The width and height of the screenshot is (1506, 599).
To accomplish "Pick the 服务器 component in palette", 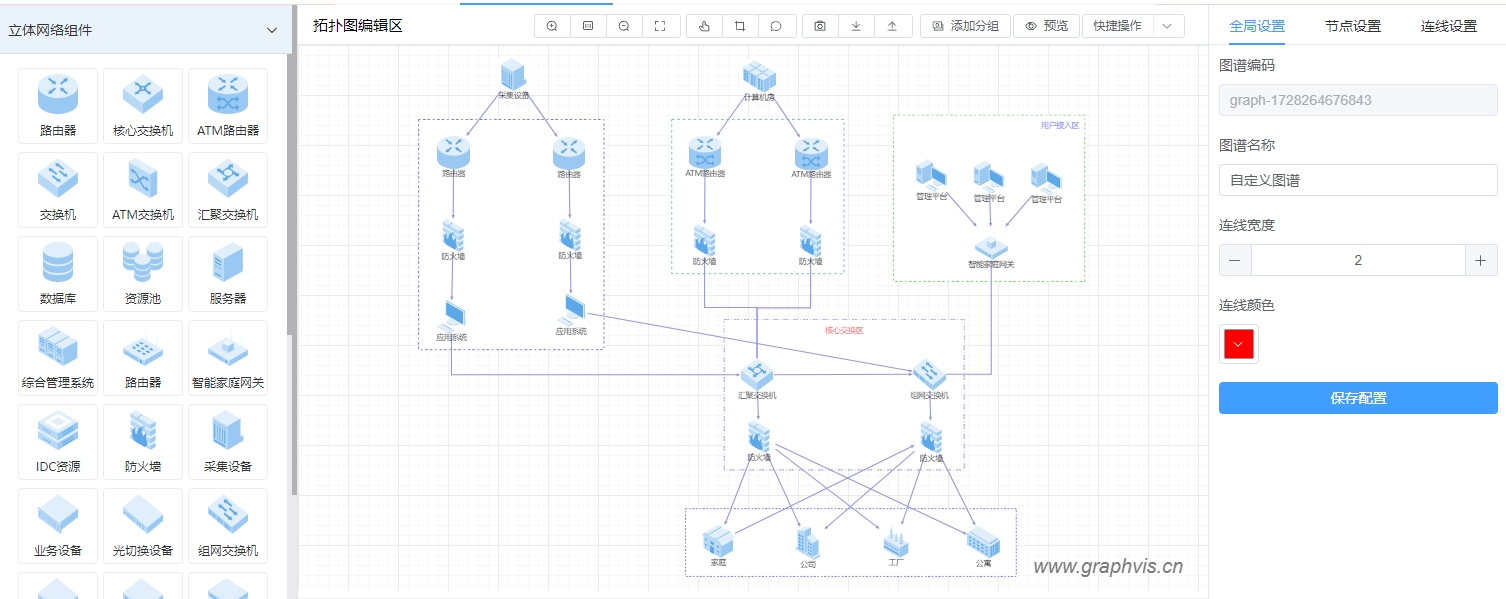I will 228,274.
